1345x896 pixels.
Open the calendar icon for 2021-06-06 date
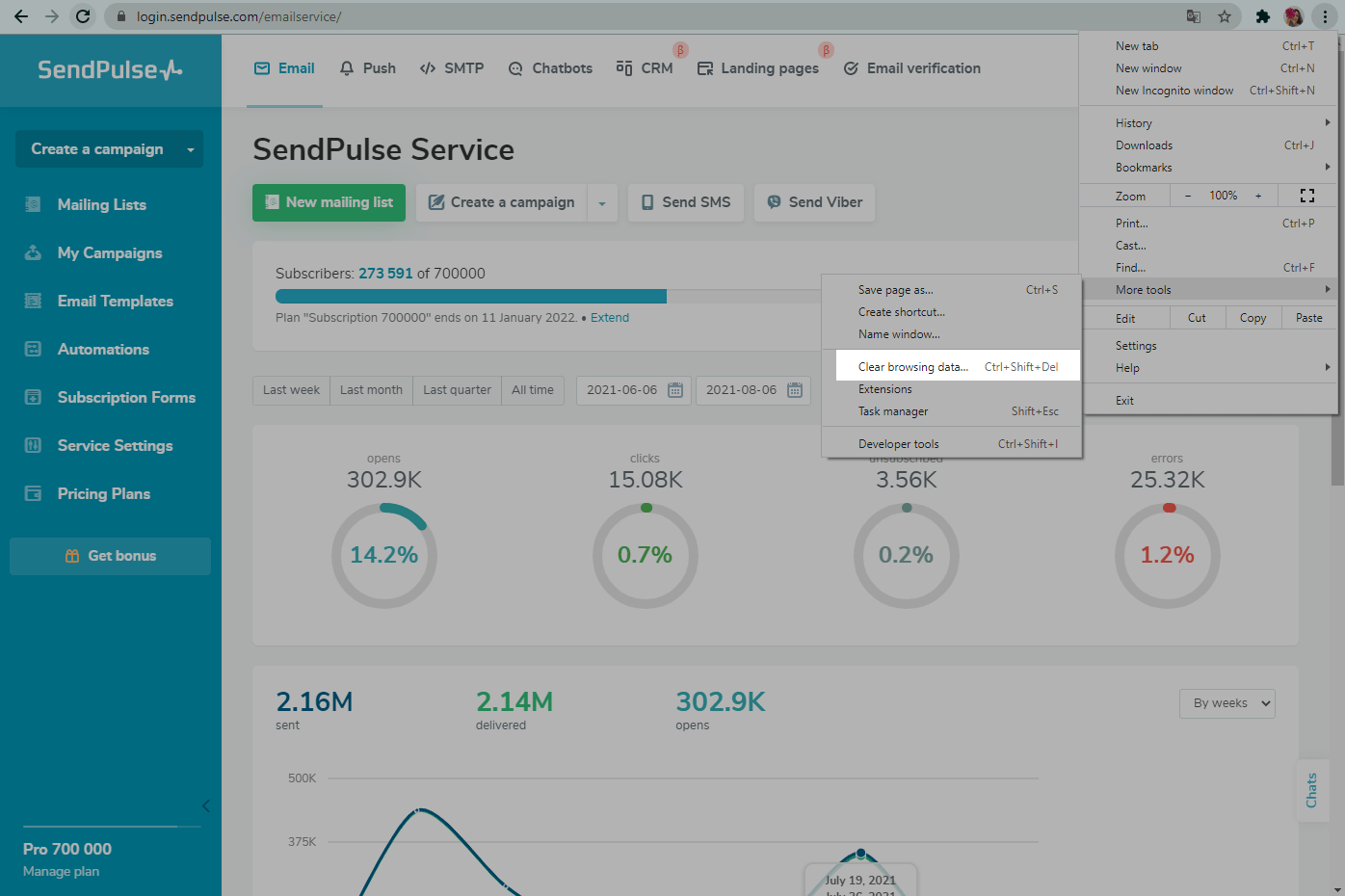pyautogui.click(x=675, y=390)
